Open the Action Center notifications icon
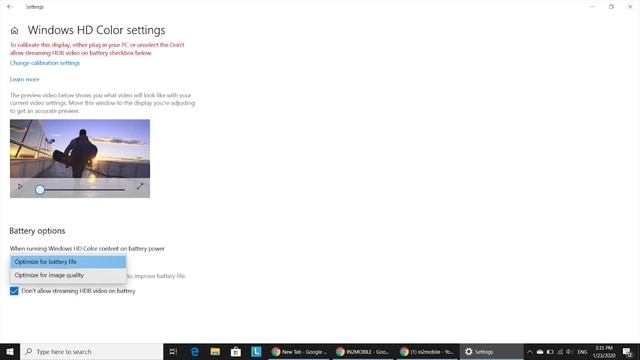 (627, 351)
